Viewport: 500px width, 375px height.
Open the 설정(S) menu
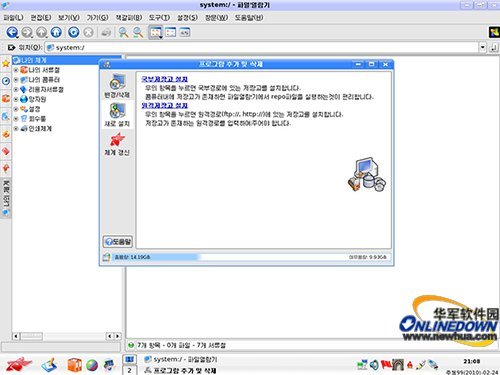pos(187,18)
